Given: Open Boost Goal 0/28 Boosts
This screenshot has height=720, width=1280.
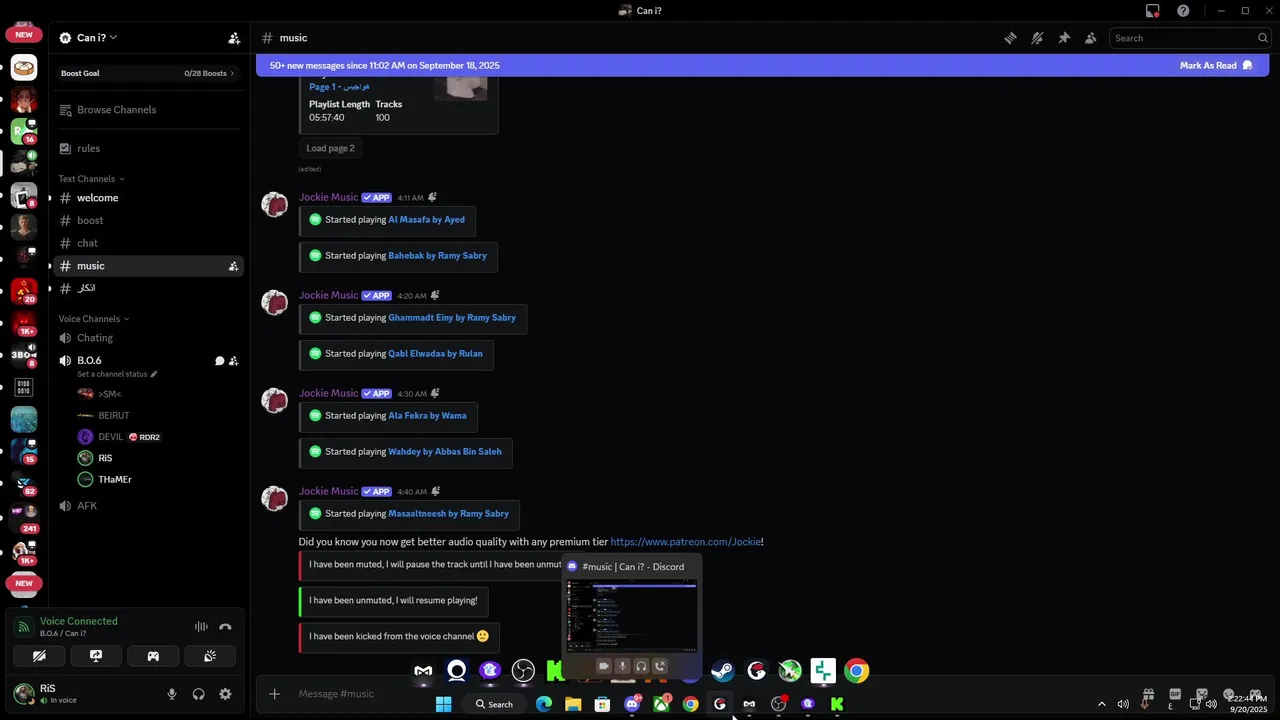Looking at the screenshot, I should (x=147, y=73).
